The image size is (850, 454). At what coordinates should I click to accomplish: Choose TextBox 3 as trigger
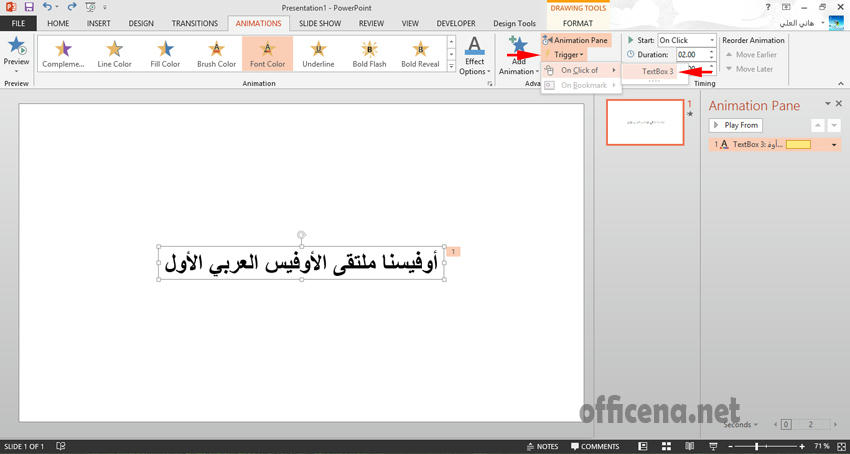click(x=649, y=71)
